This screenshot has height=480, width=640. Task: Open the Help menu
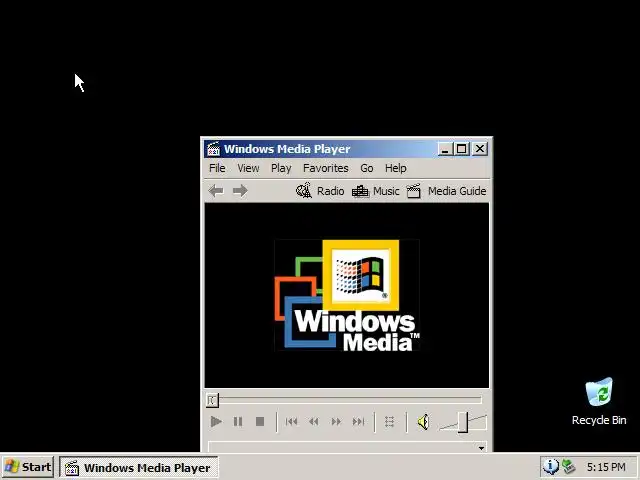396,168
